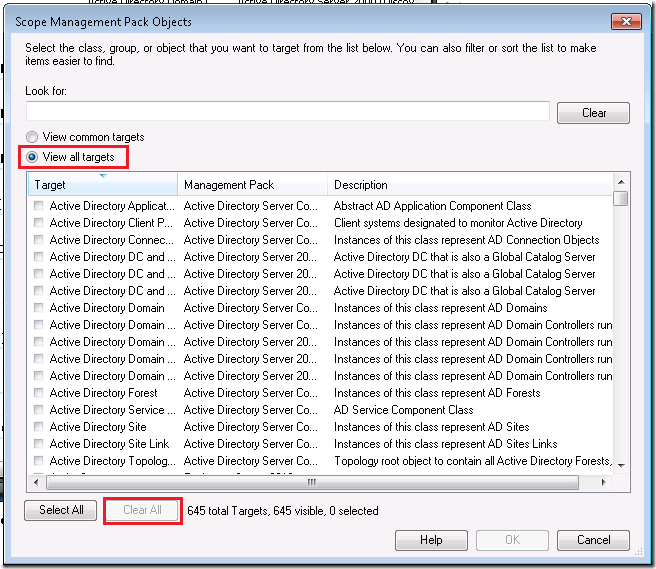Tick checkbox for row described 'represent AD Sites'
This screenshot has height=569, width=656.
[38, 426]
